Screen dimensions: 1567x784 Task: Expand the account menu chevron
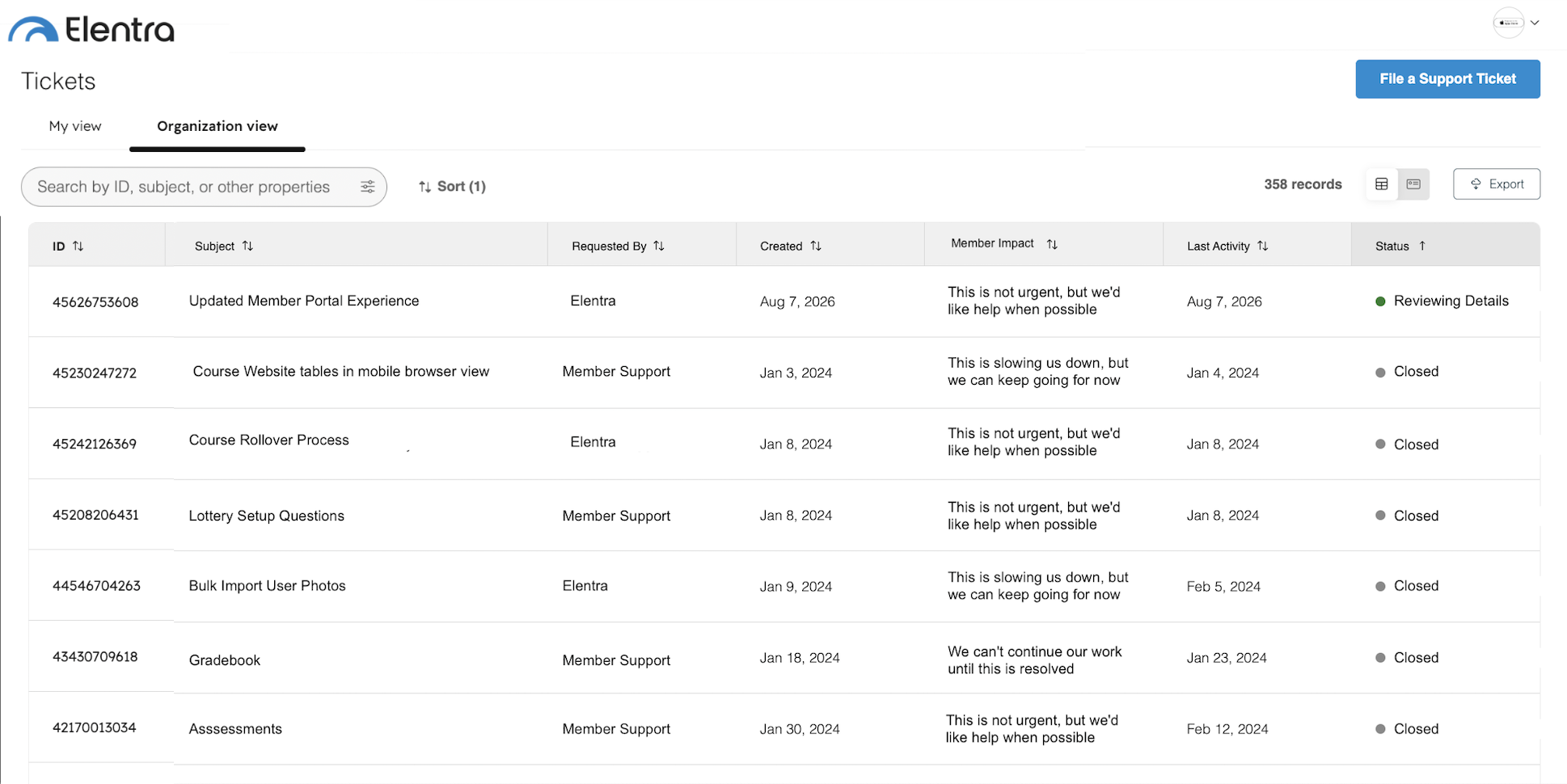coord(1535,23)
